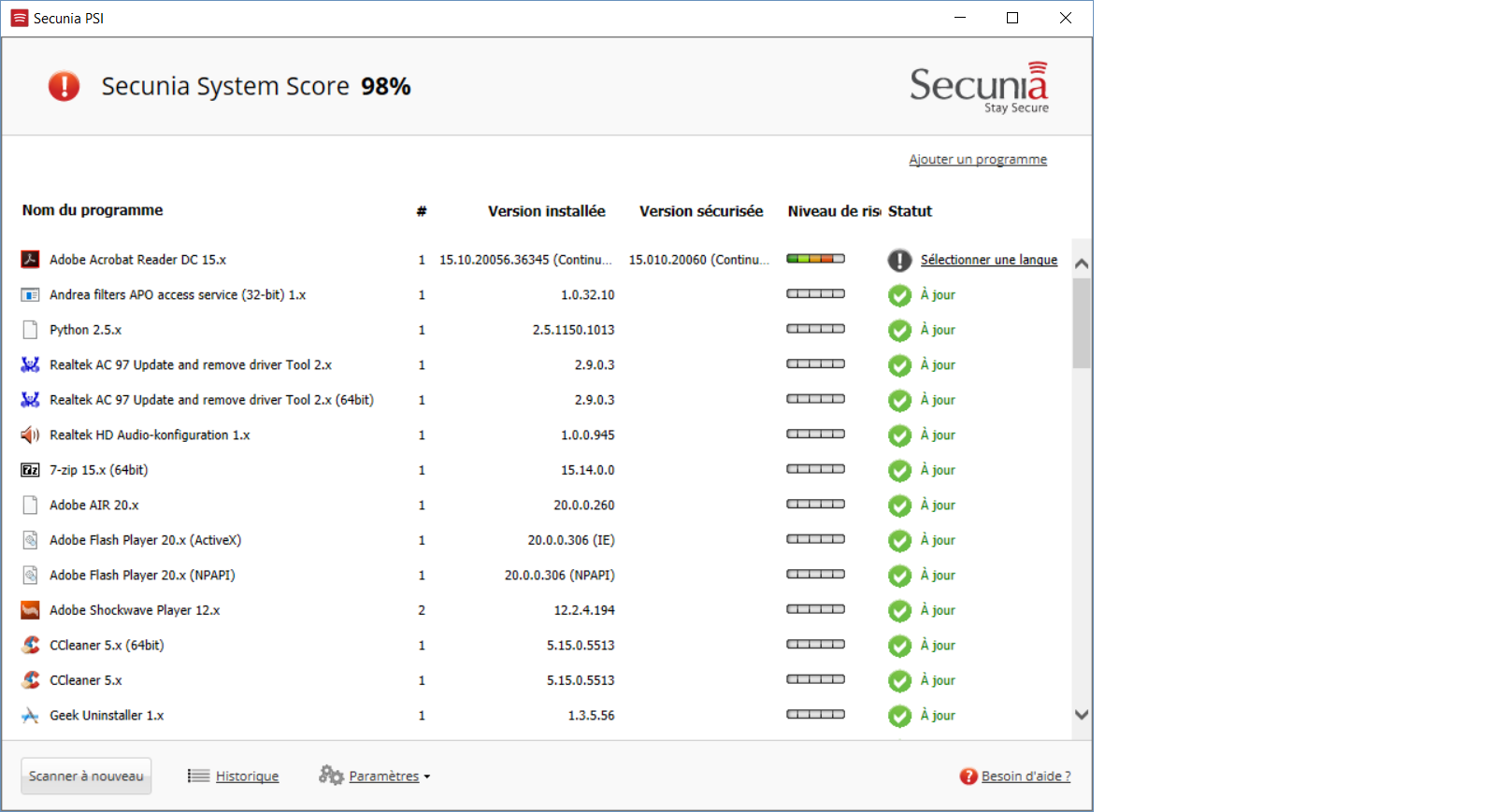This screenshot has width=1507, height=812.
Task: Sort by the # column header
Action: click(x=422, y=211)
